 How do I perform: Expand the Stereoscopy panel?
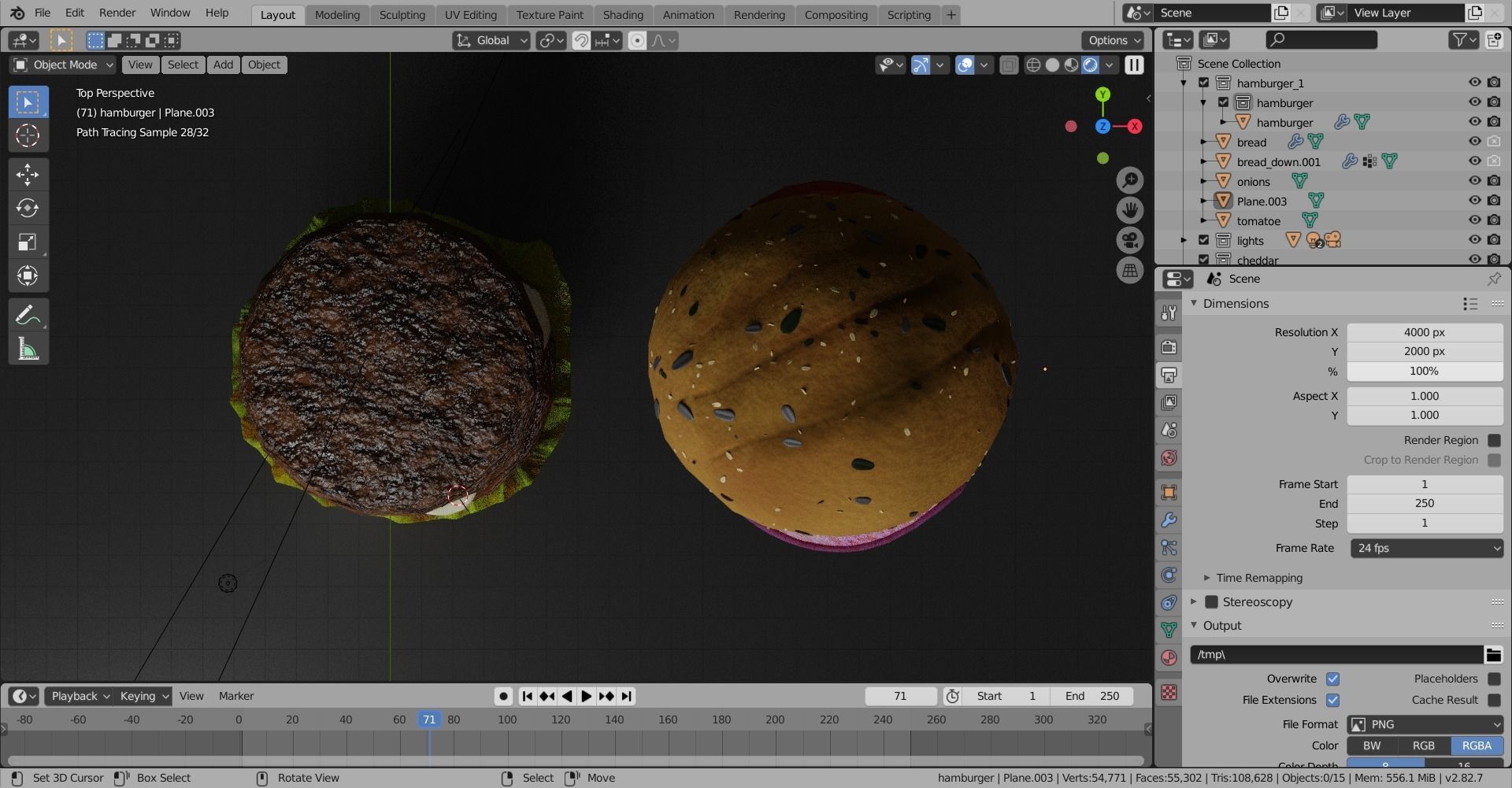[1193, 601]
